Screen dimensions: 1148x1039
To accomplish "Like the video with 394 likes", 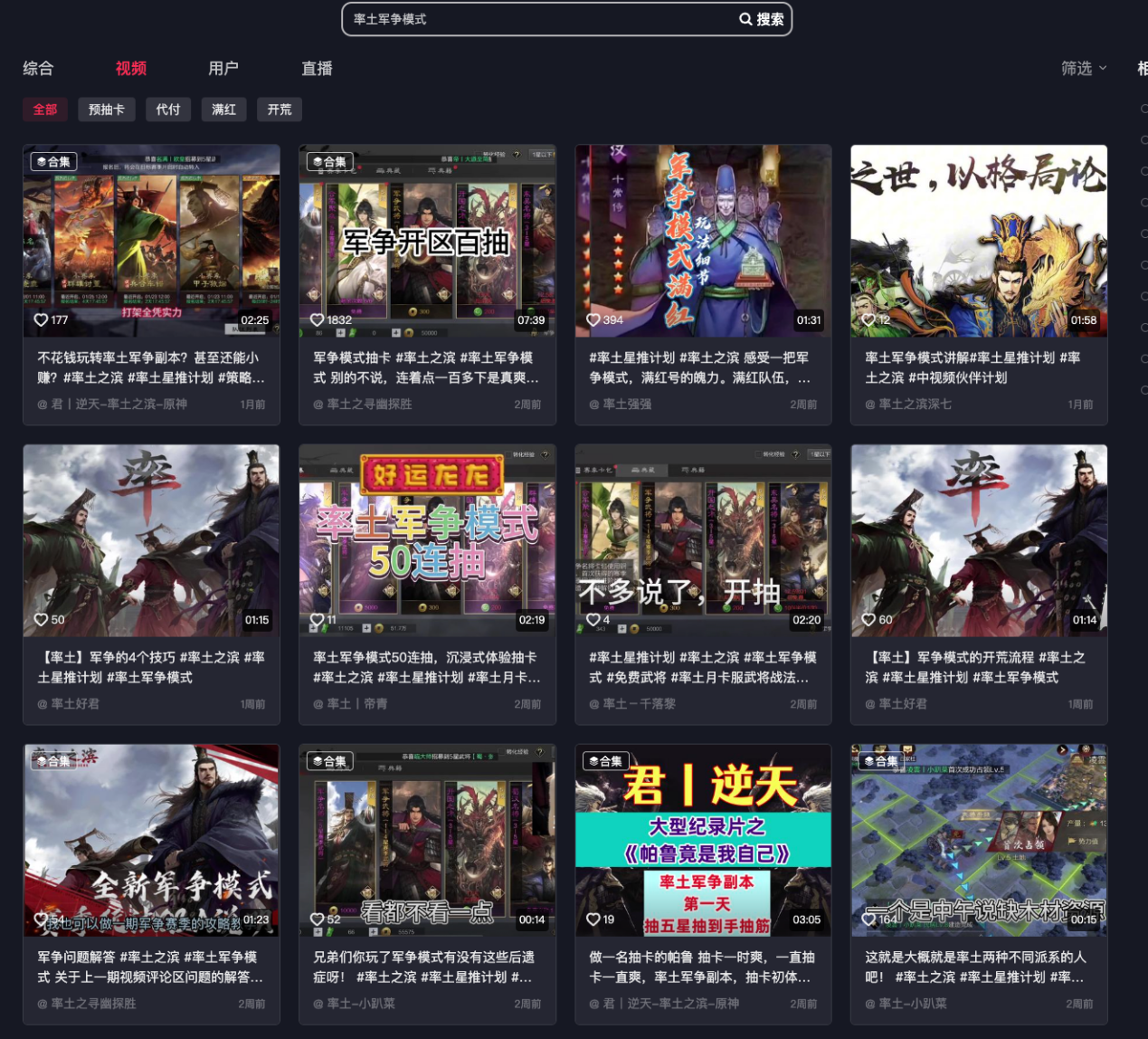I will pos(593,319).
